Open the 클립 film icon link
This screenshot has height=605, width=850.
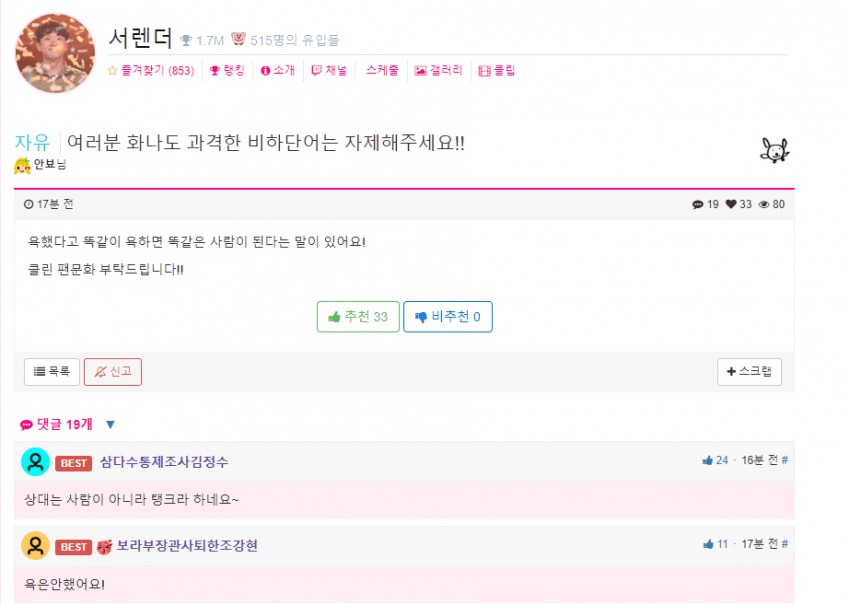click(x=497, y=70)
